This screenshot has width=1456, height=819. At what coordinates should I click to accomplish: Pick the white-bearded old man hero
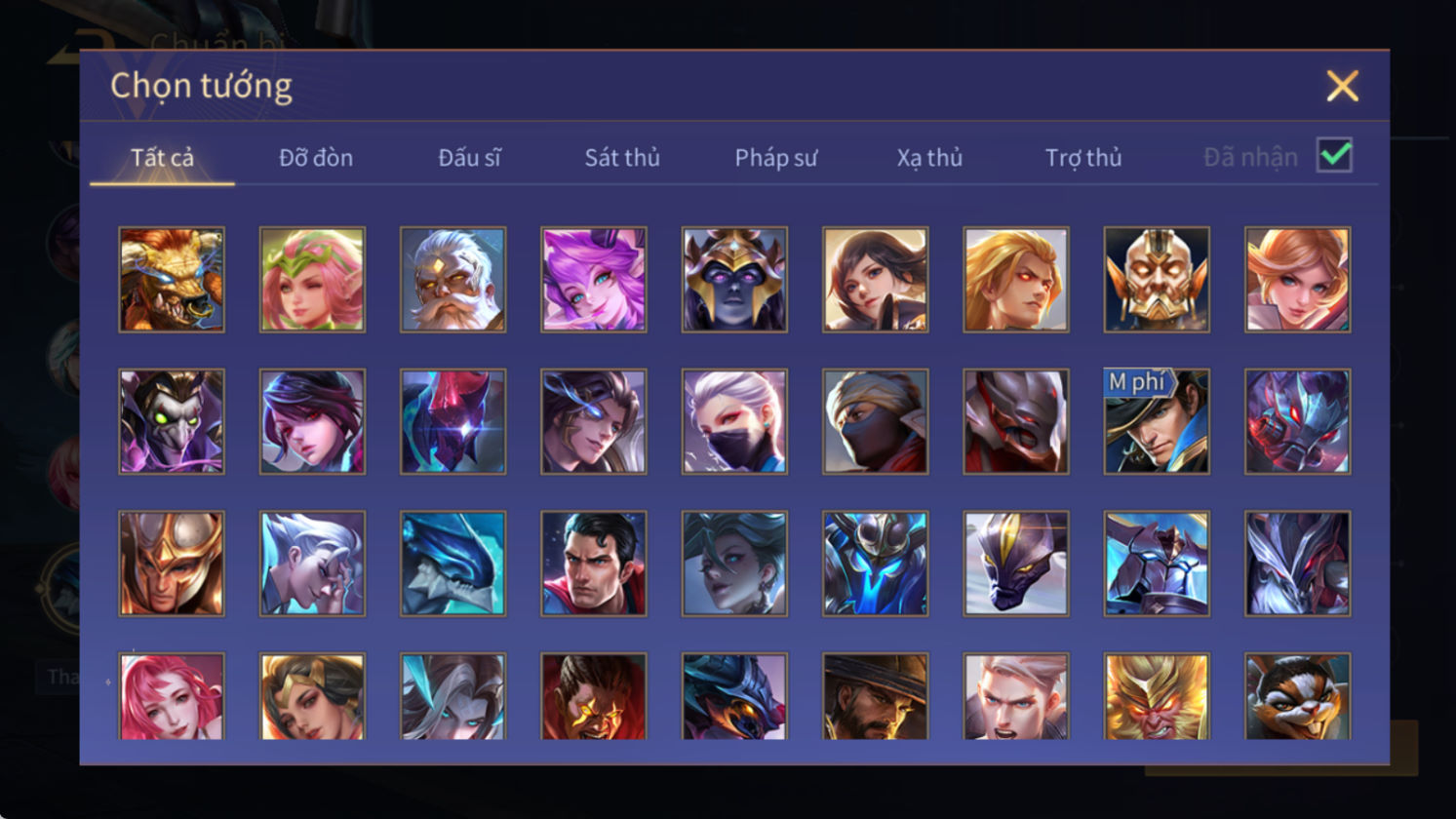click(453, 280)
